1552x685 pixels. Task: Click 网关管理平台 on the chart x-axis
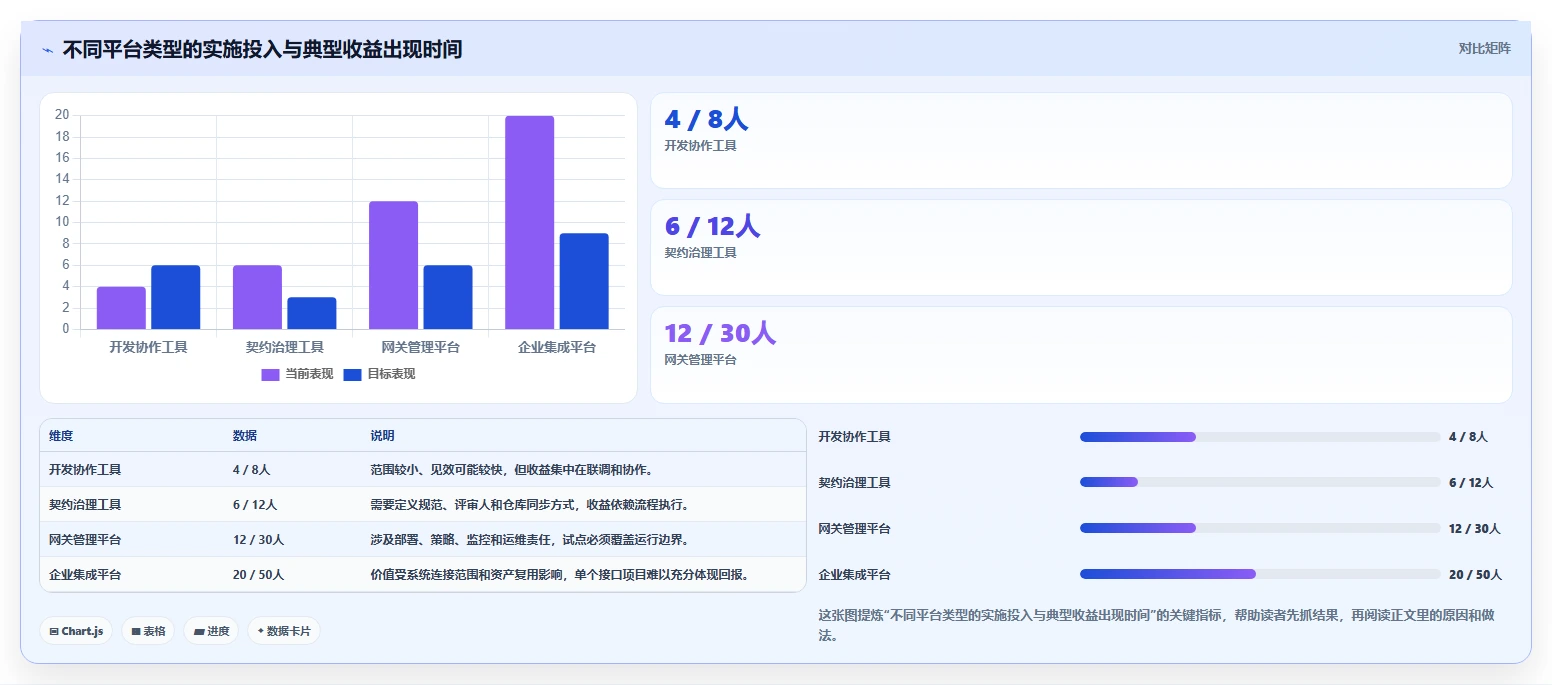[x=421, y=347]
